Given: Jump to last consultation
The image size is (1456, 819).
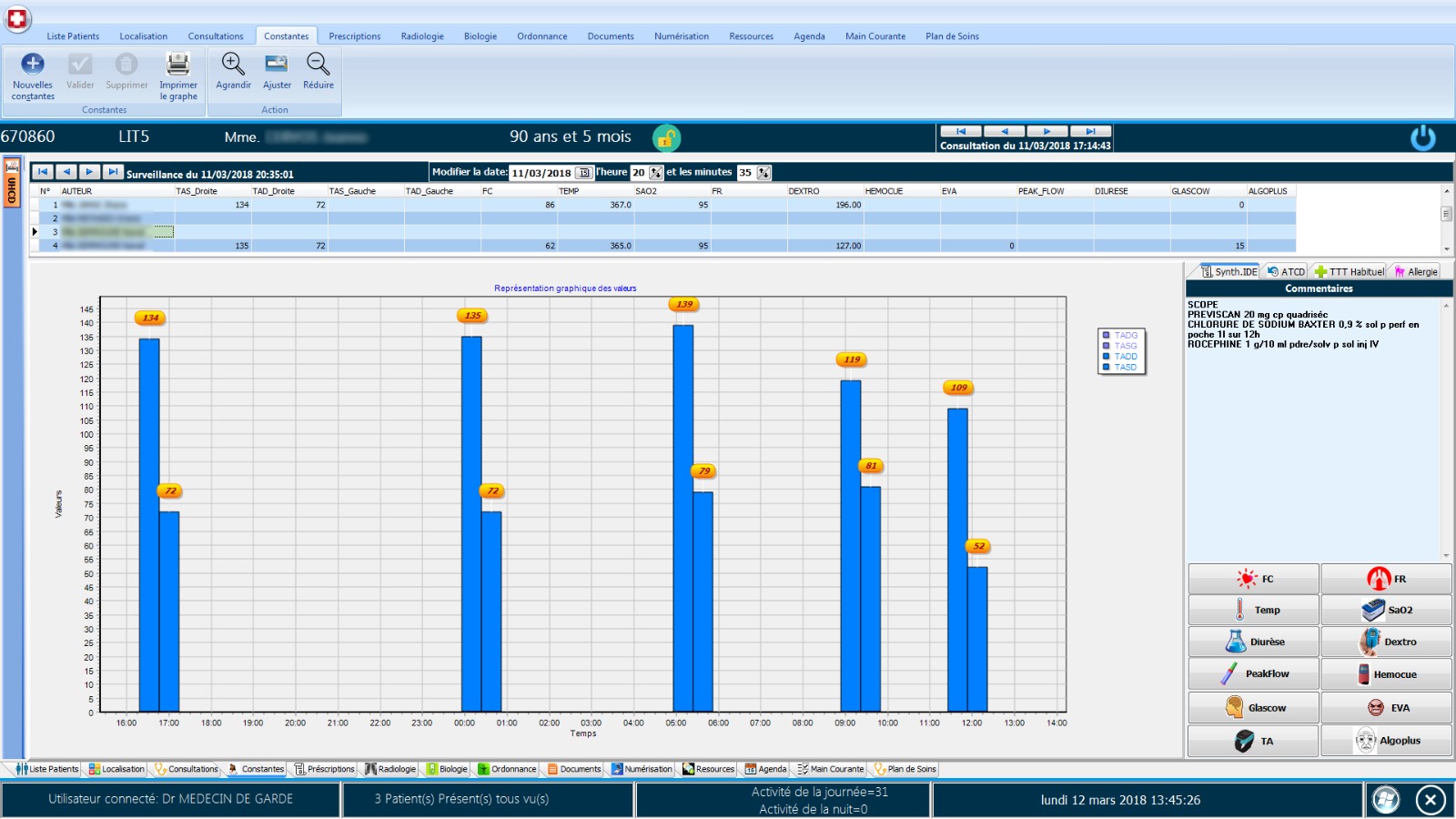Looking at the screenshot, I should pos(1090,131).
